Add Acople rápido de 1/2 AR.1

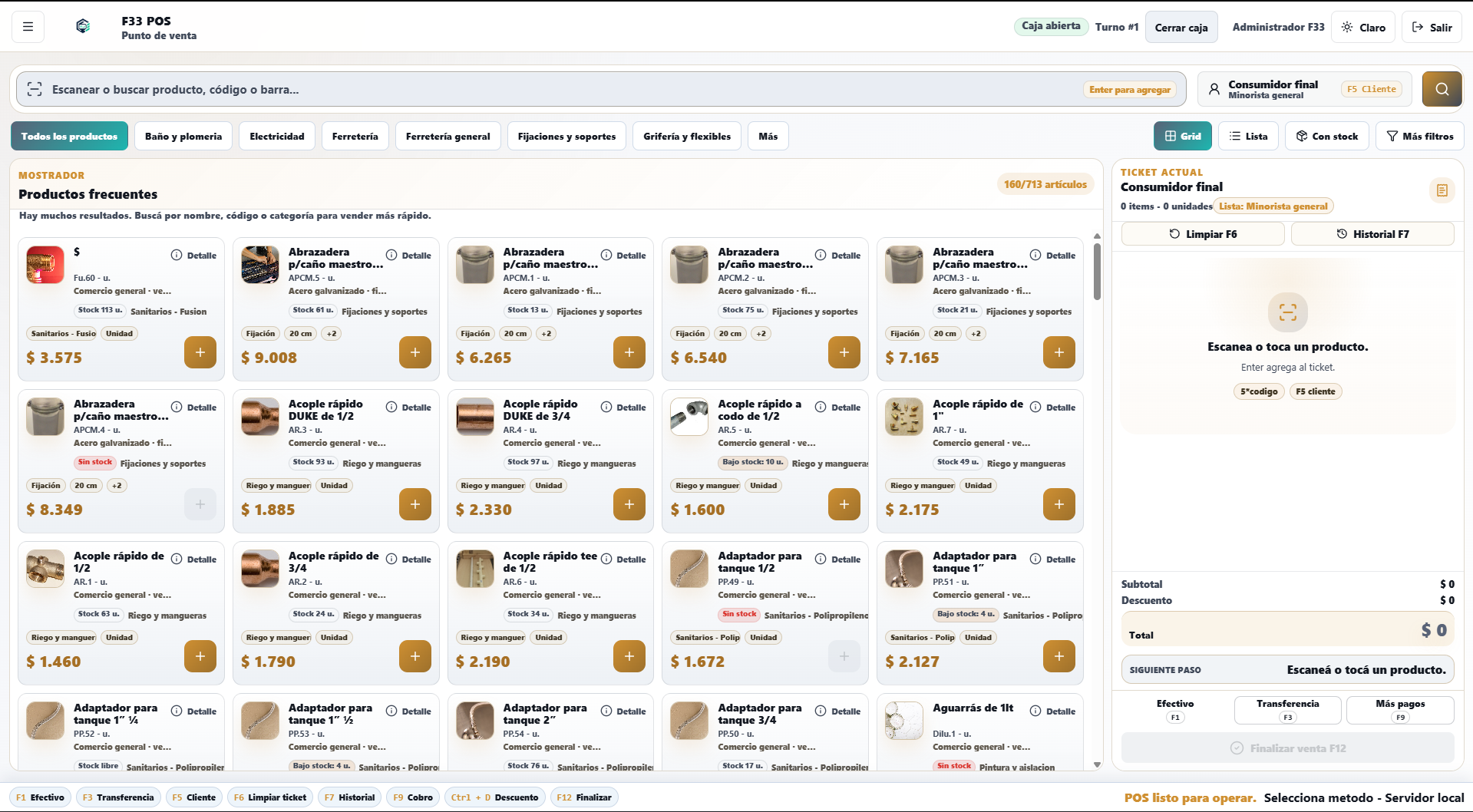pos(200,656)
